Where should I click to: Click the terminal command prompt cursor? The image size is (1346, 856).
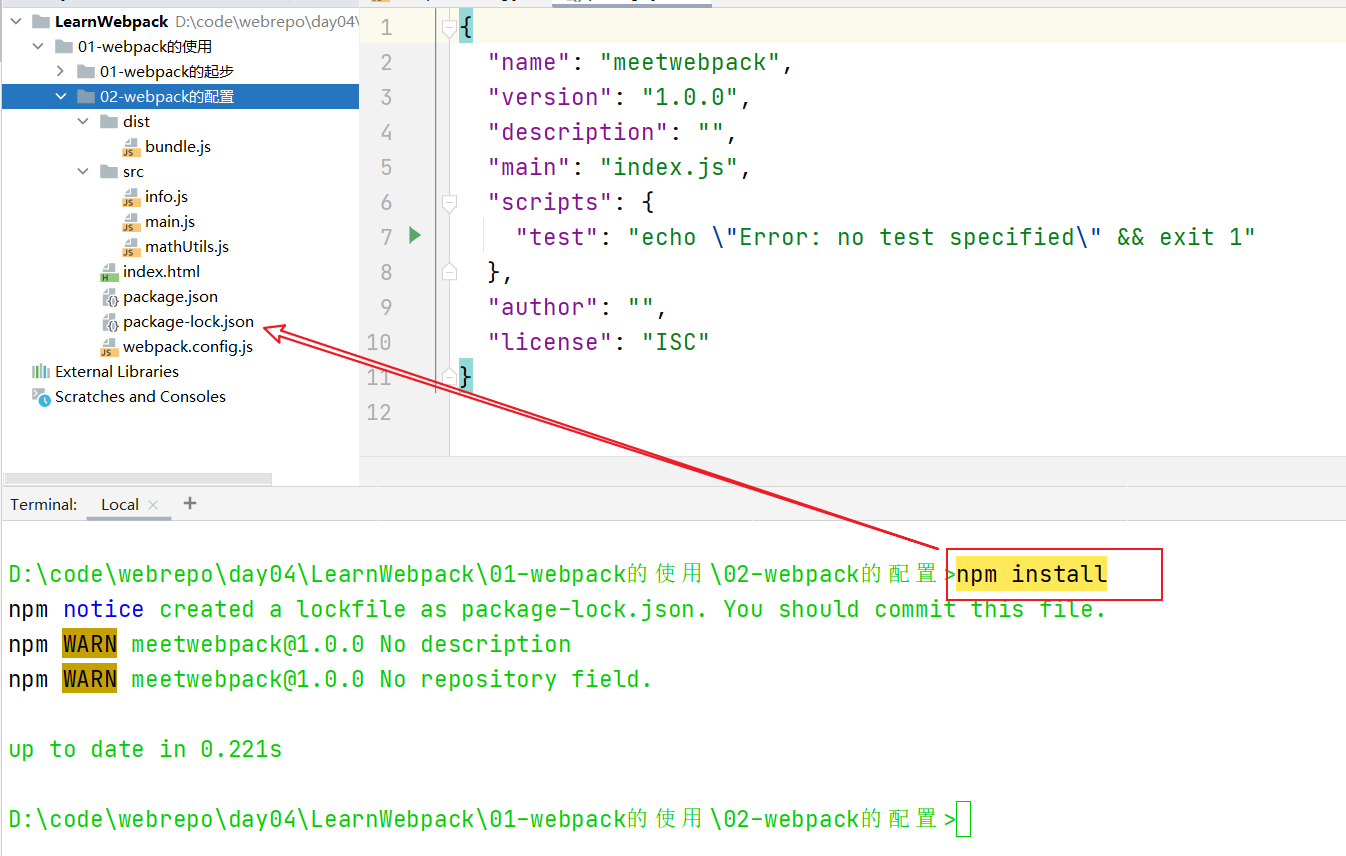964,820
